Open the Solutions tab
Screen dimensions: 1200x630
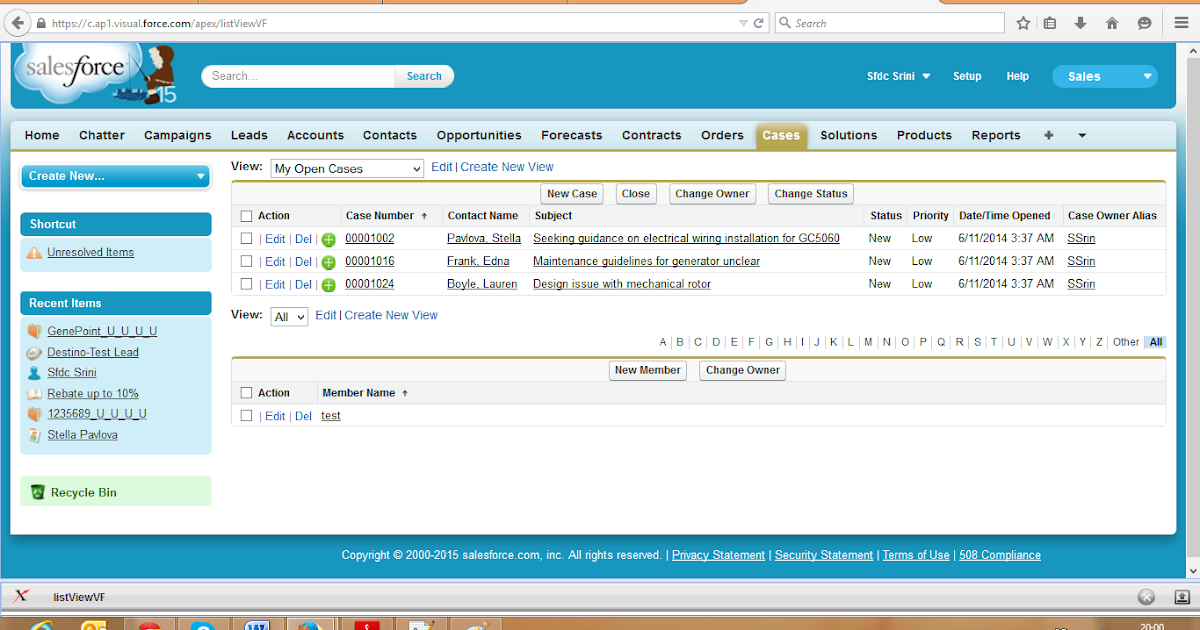848,135
